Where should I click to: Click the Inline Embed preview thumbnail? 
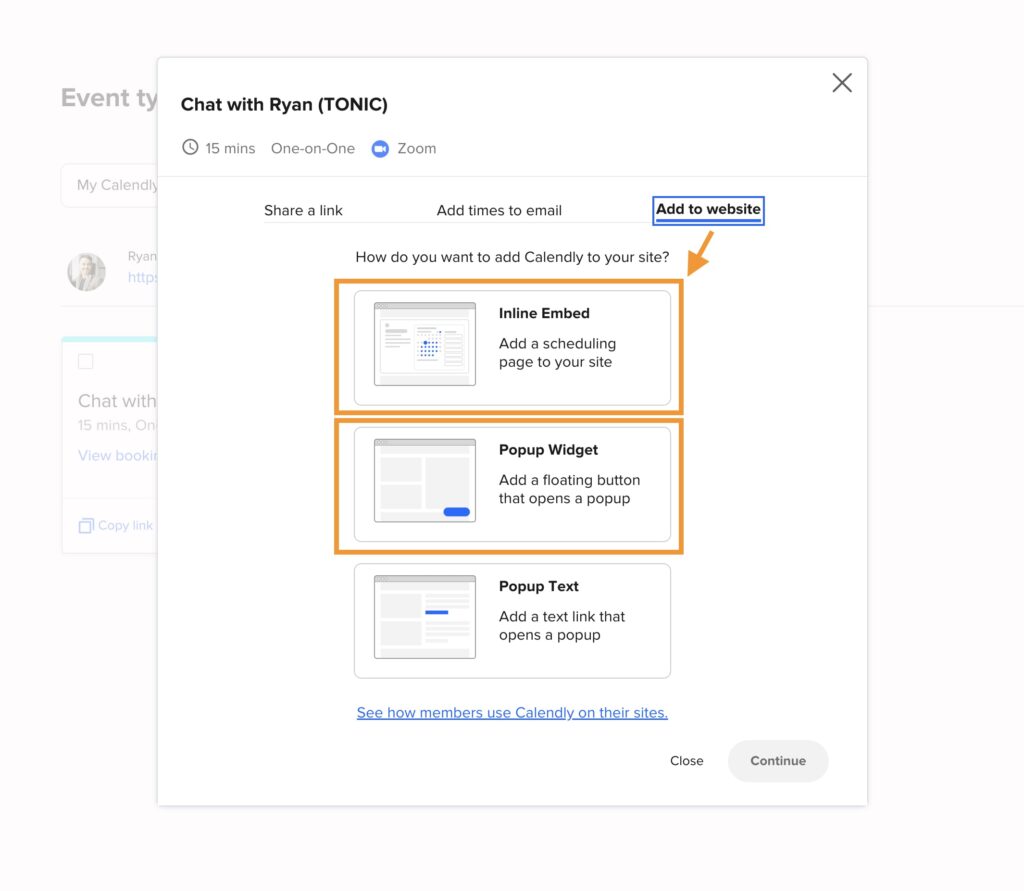coord(424,344)
